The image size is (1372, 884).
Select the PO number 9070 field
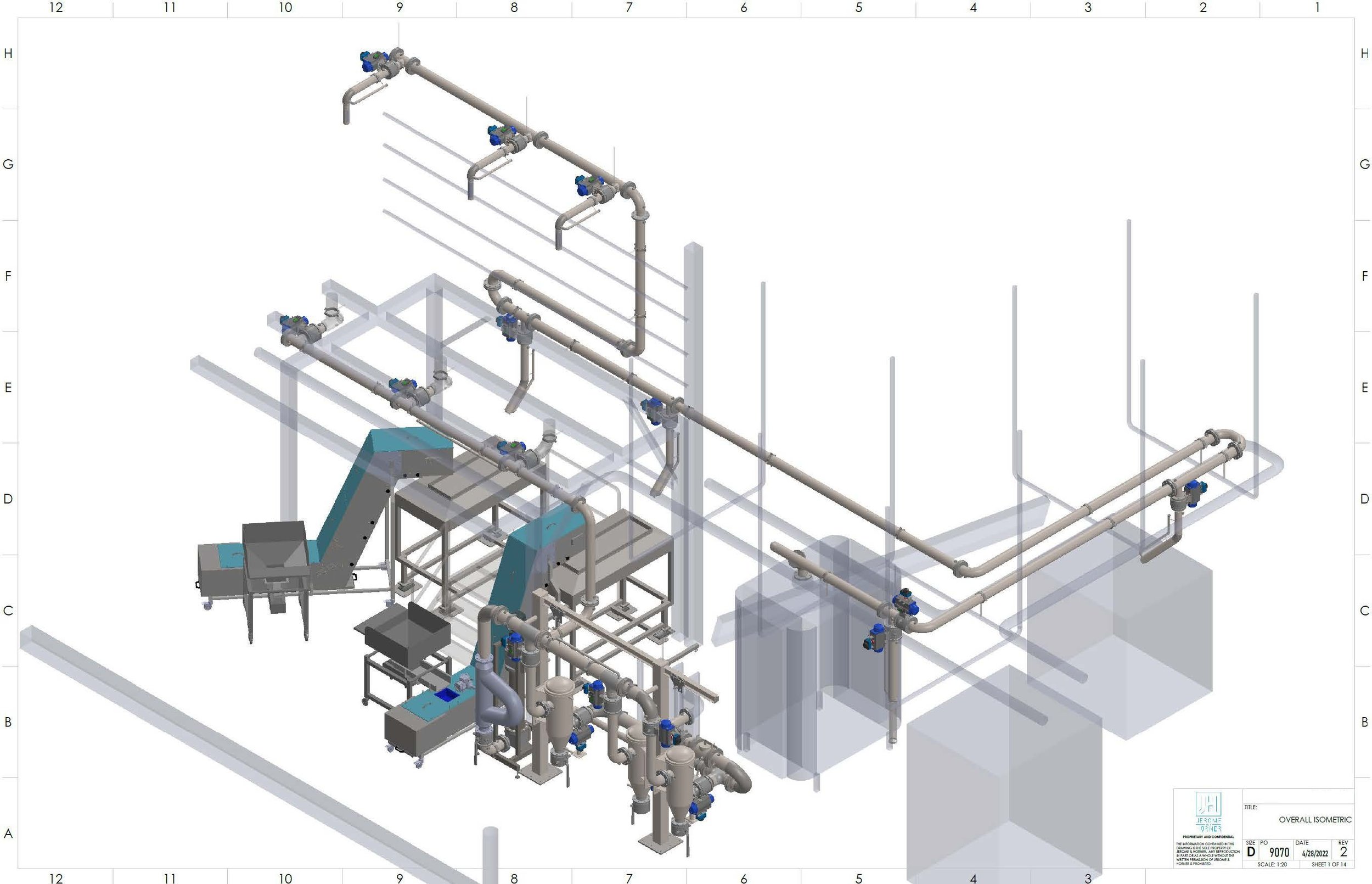click(x=1279, y=852)
